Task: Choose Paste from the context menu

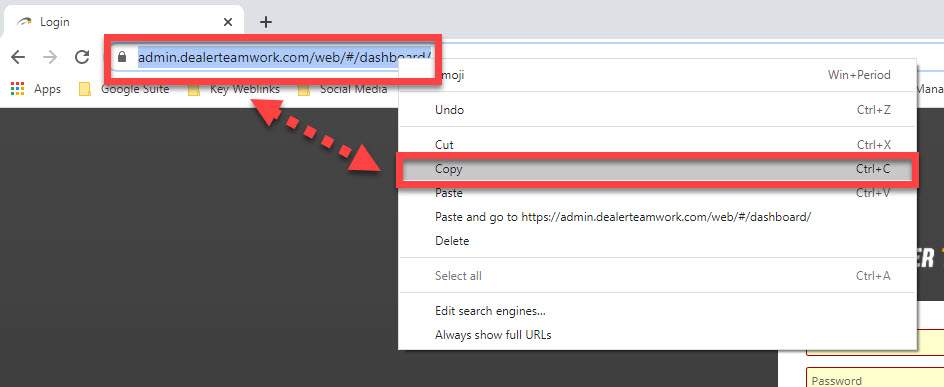Action: coord(657,193)
